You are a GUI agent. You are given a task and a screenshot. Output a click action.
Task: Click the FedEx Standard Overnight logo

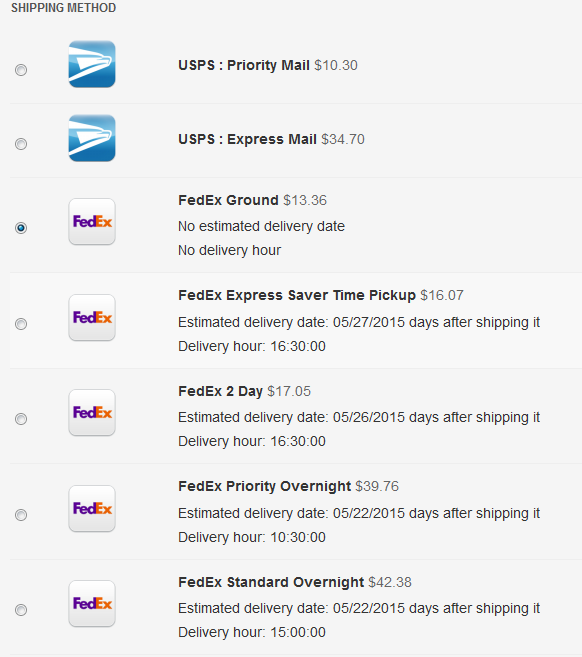click(92, 603)
